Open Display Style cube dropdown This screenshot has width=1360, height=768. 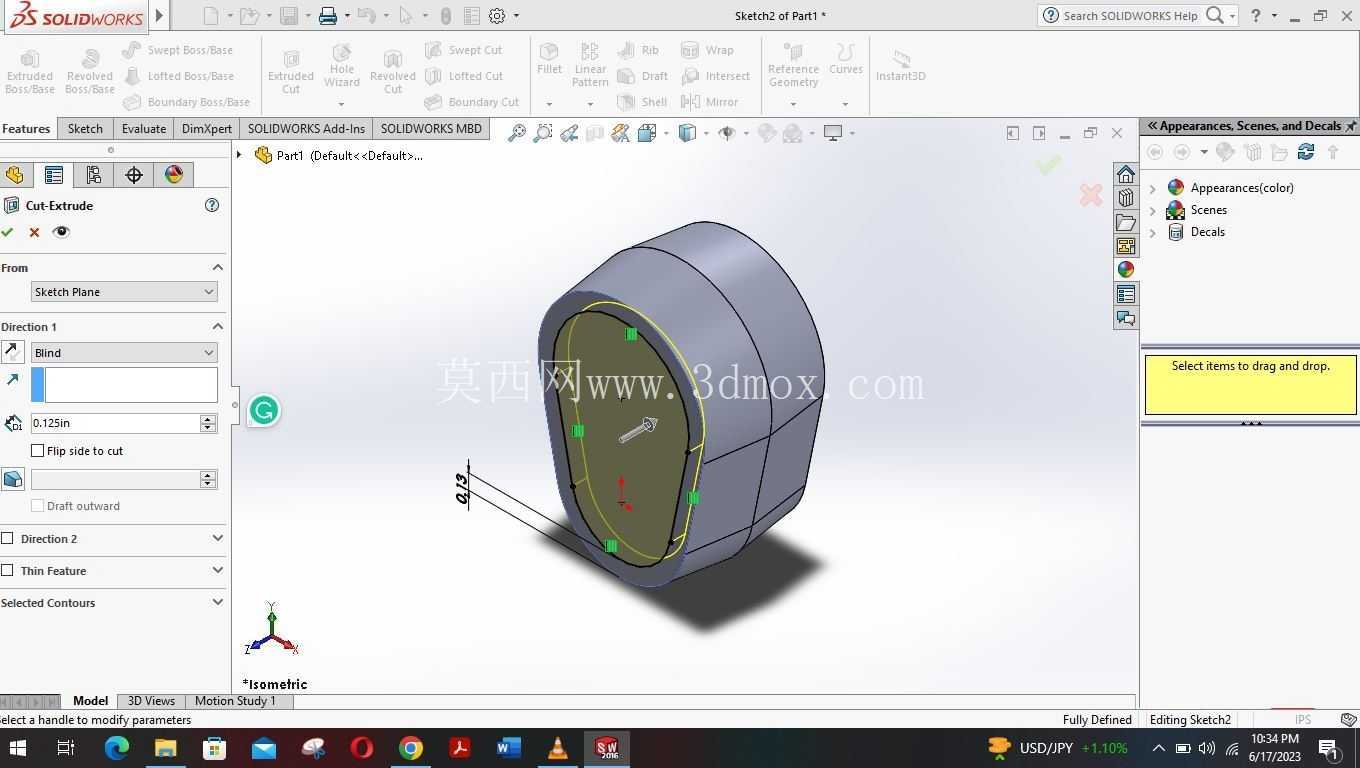click(693, 133)
